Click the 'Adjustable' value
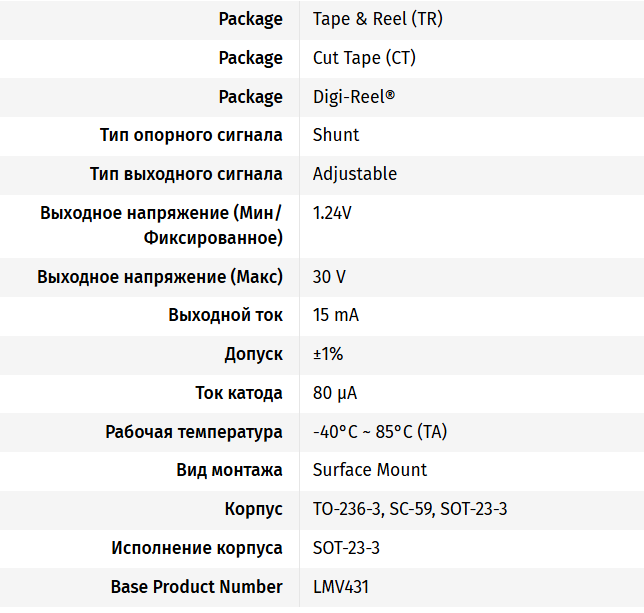644x613 pixels. (355, 174)
